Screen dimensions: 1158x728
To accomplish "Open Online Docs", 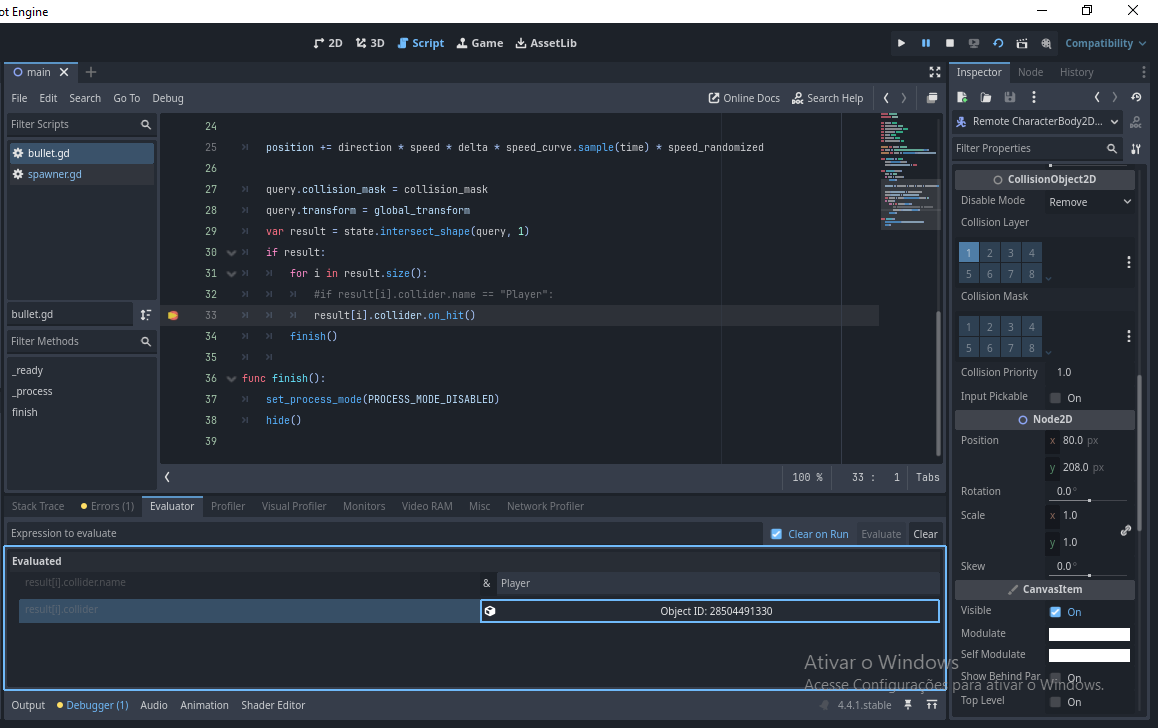I will [744, 98].
